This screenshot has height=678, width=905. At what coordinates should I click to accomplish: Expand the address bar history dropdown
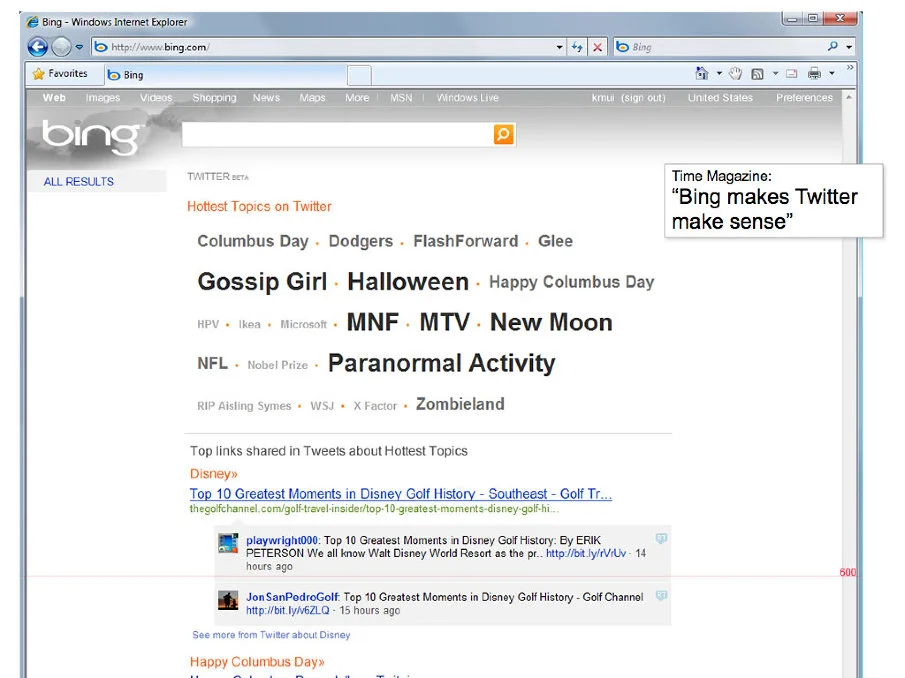click(x=559, y=47)
